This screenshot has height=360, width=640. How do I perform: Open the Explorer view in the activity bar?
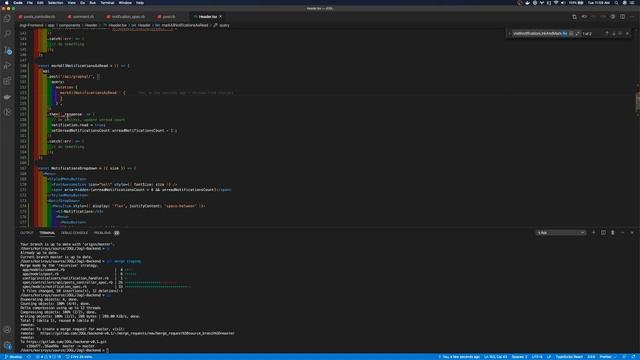pos(7,19)
